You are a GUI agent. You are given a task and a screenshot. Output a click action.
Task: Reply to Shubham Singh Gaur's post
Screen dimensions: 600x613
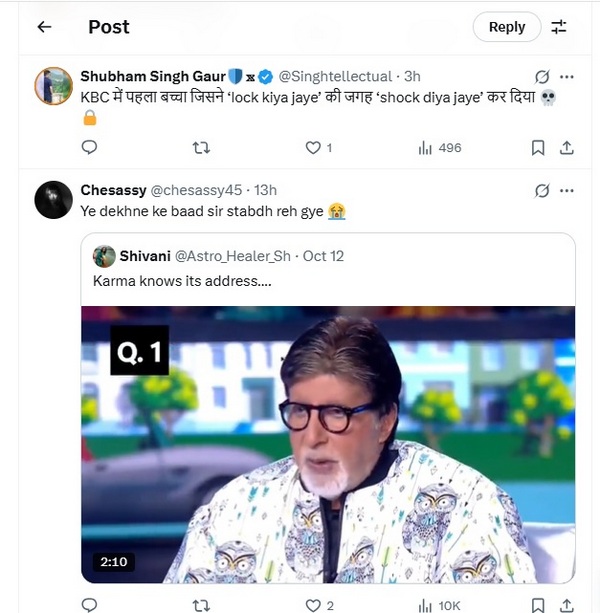coord(89,147)
